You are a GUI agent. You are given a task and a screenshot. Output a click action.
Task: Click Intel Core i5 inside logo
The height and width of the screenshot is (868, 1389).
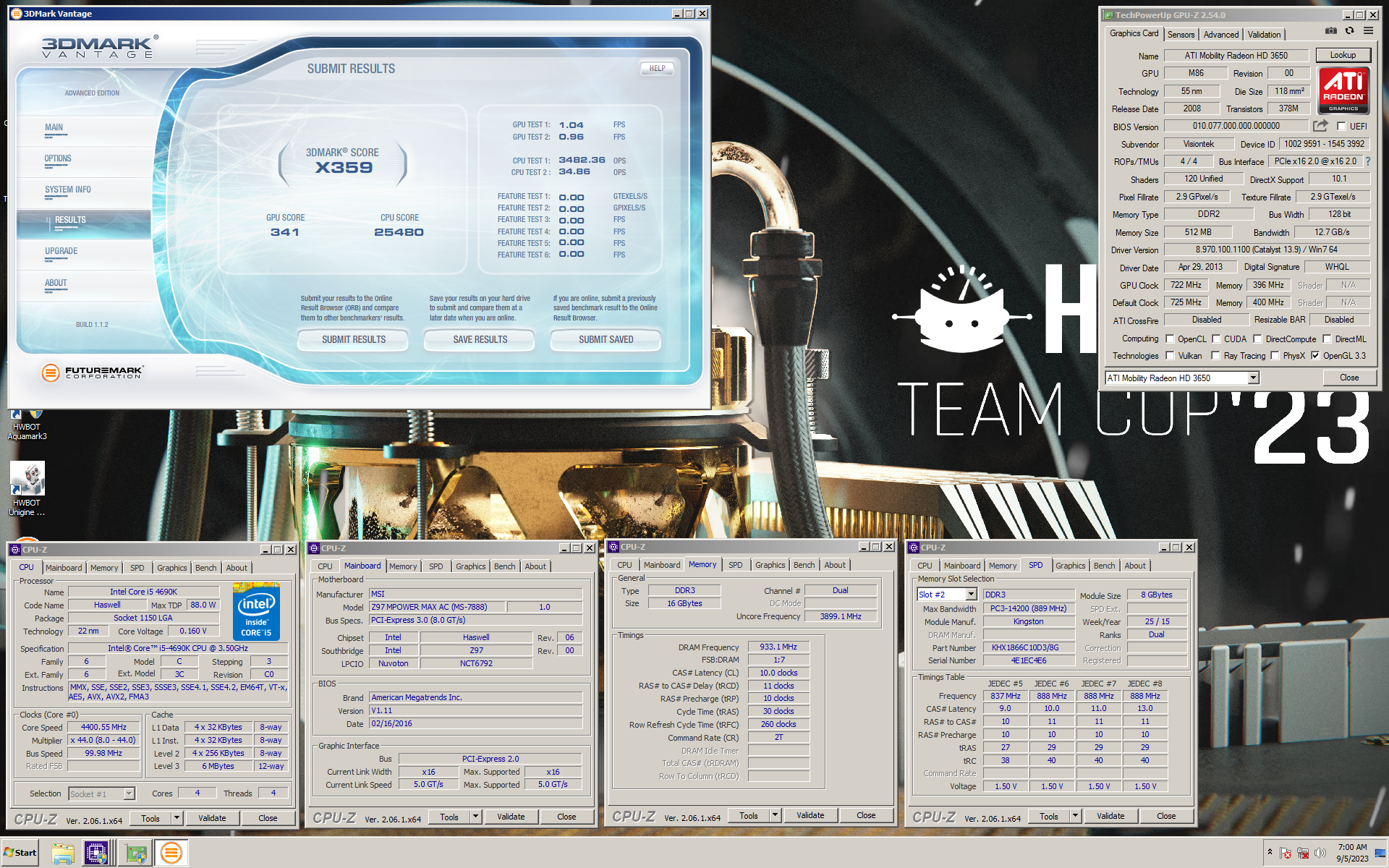[256, 612]
